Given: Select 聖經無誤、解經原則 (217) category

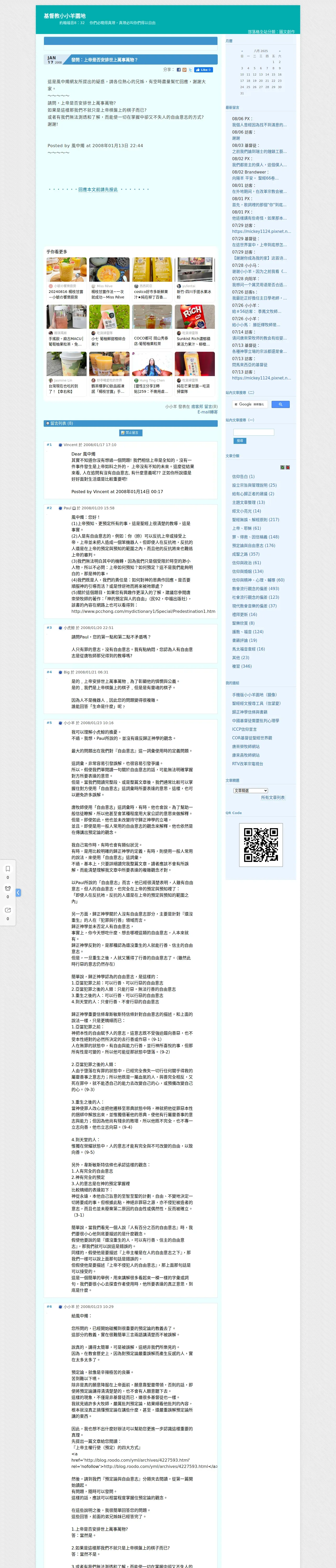Looking at the screenshot, I should 255,520.
